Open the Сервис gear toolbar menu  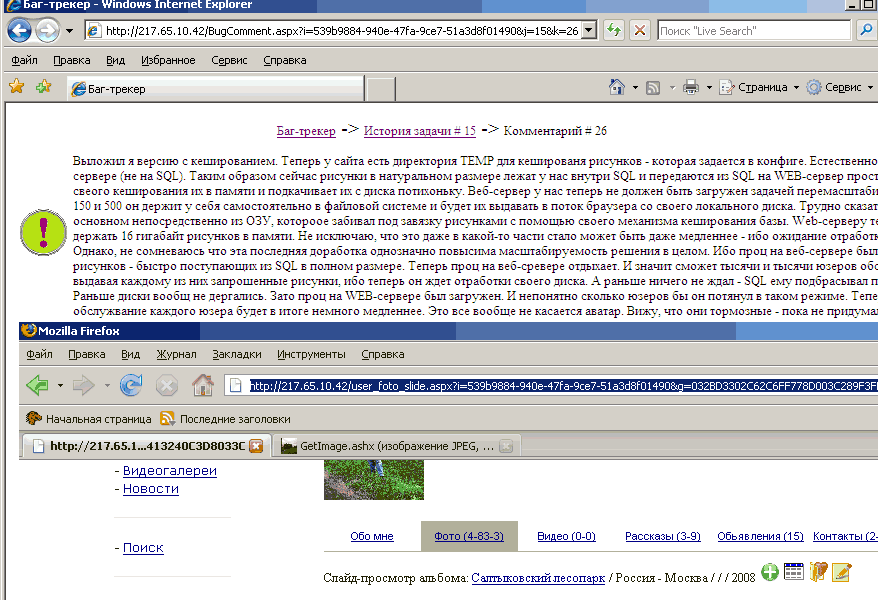[x=839, y=87]
